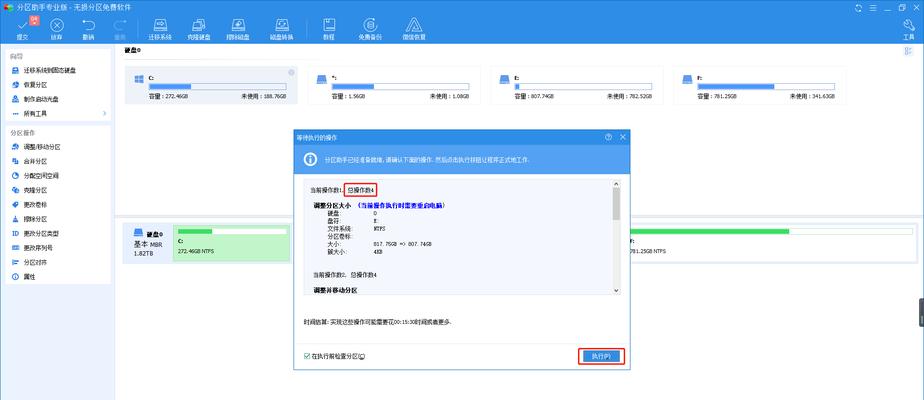The width and height of the screenshot is (924, 400).
Task: Open the 擦除磁盘 (Wipe Disk) toolbar tool
Action: click(x=238, y=28)
